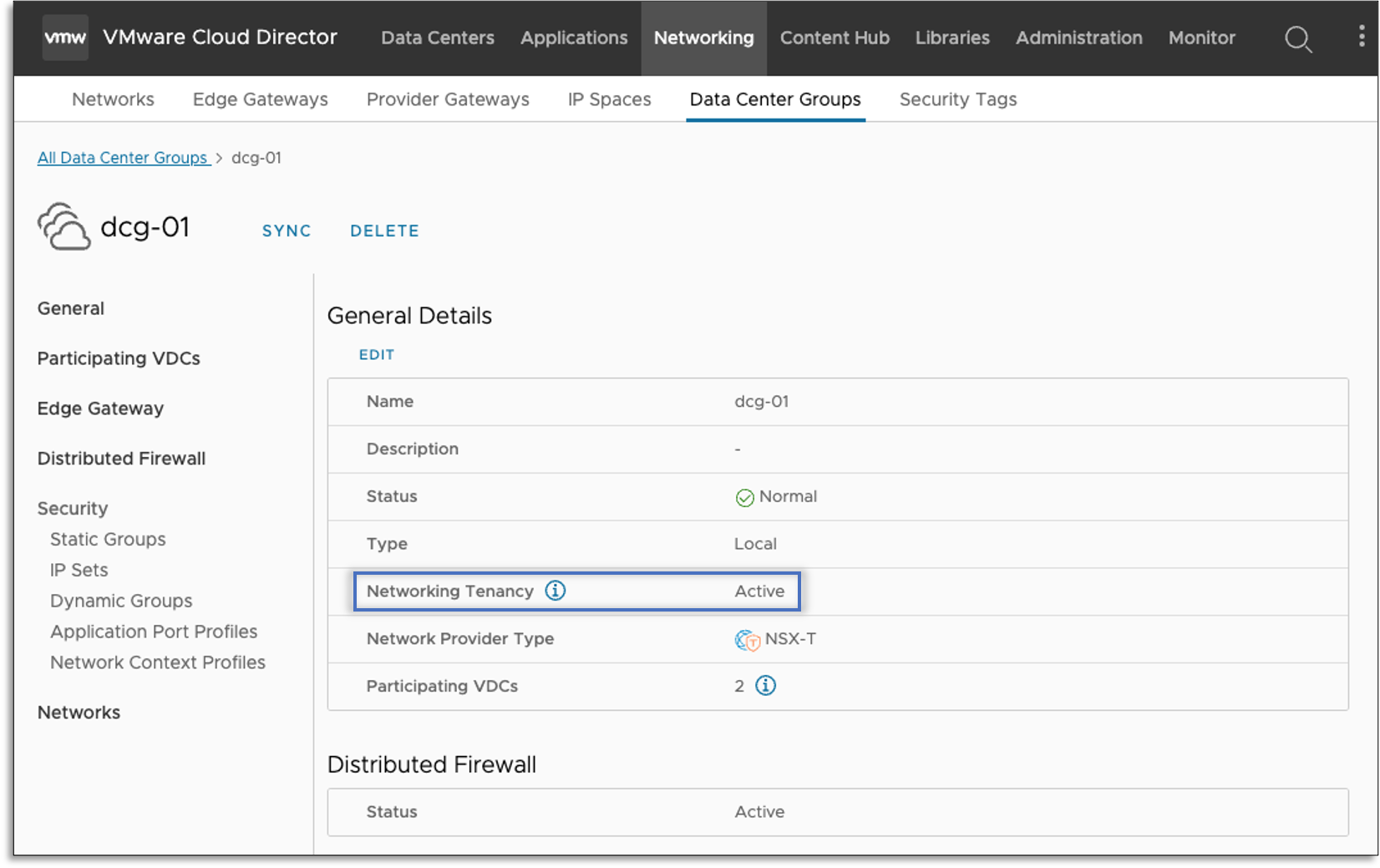Open the Administration menu
The image size is (1380, 868).
[x=1078, y=38]
